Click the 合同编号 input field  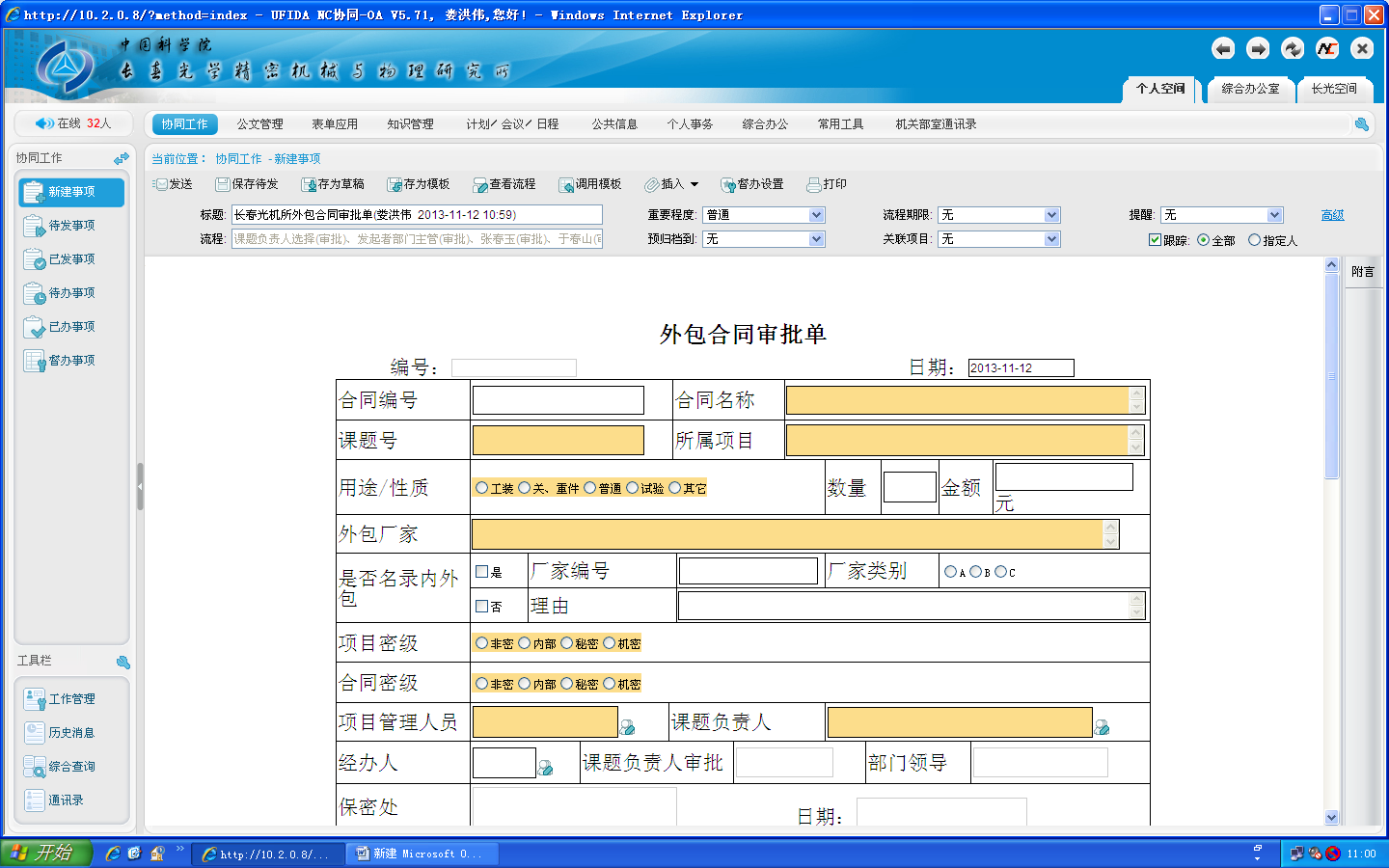tap(558, 400)
